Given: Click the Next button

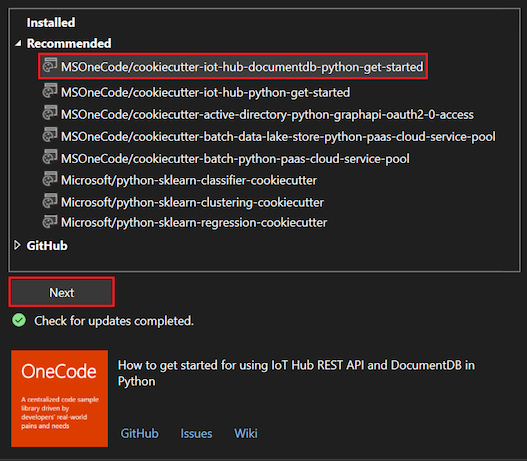Looking at the screenshot, I should coord(62,292).
